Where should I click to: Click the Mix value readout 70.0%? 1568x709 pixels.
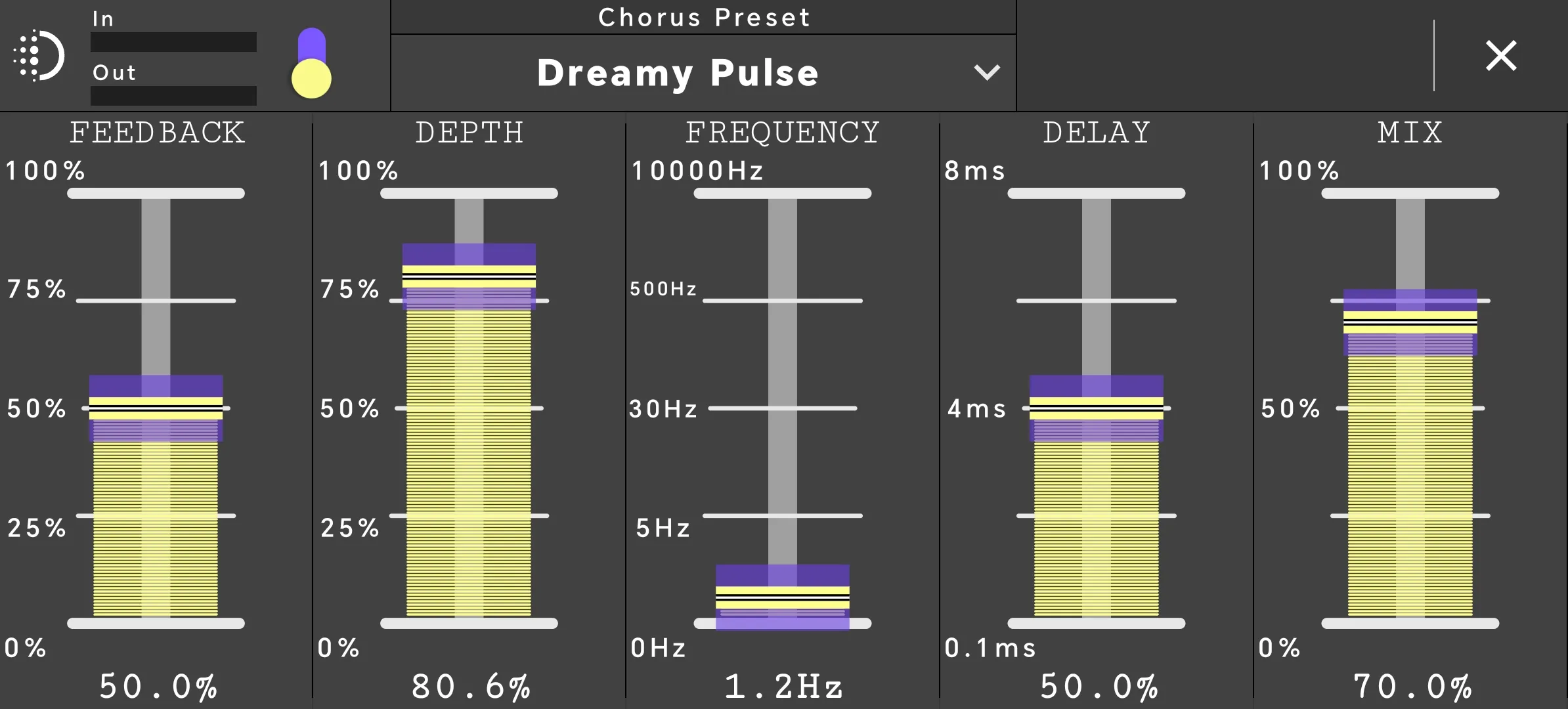[1412, 687]
